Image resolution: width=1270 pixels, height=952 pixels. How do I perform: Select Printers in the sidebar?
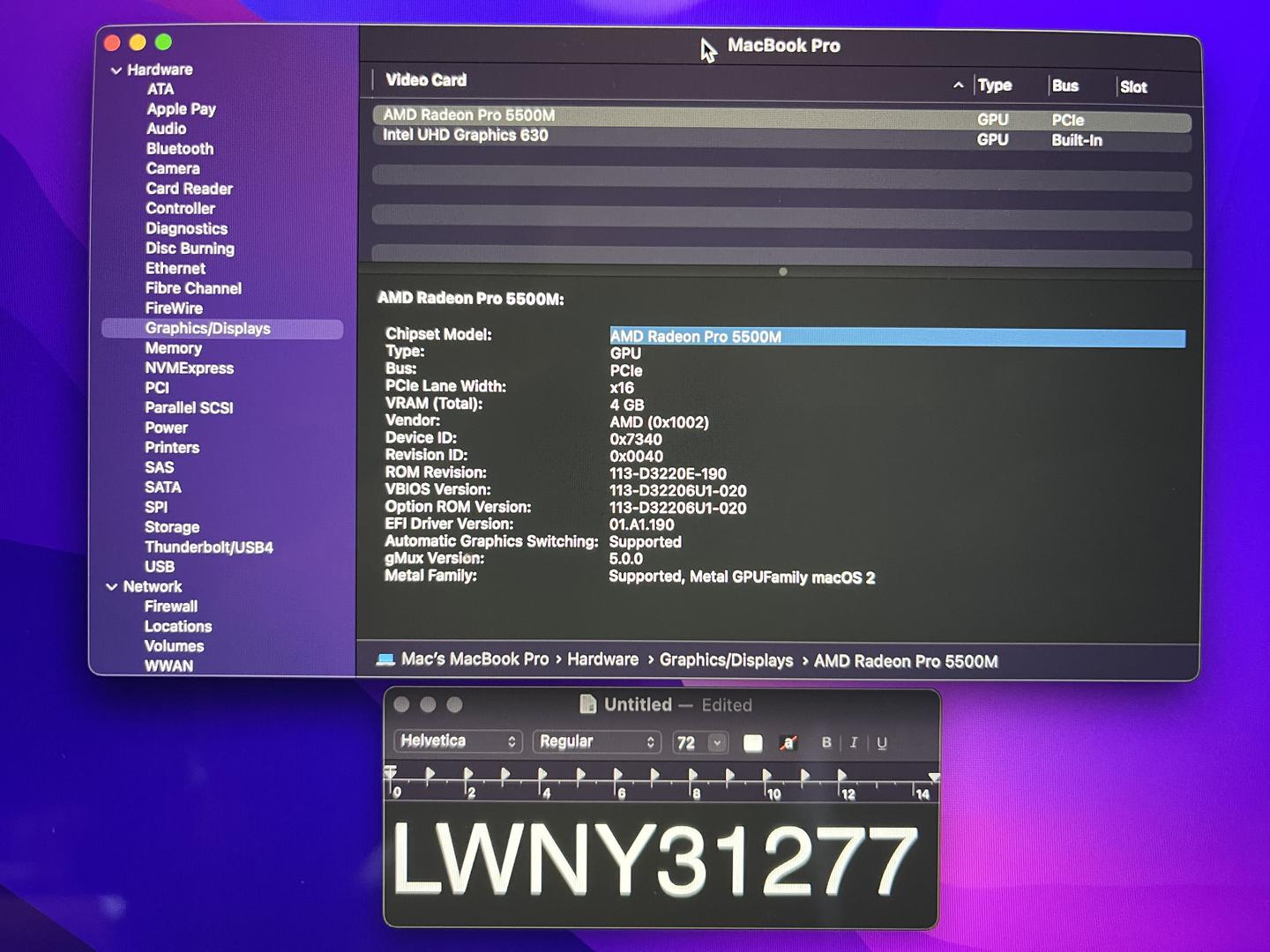[x=172, y=448]
